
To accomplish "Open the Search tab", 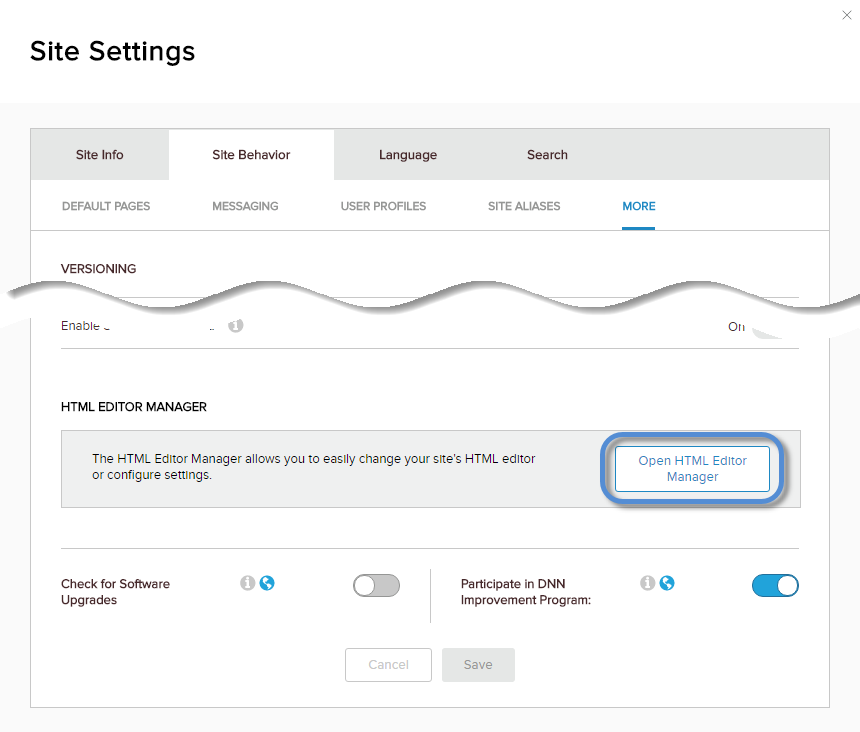I will [547, 155].
